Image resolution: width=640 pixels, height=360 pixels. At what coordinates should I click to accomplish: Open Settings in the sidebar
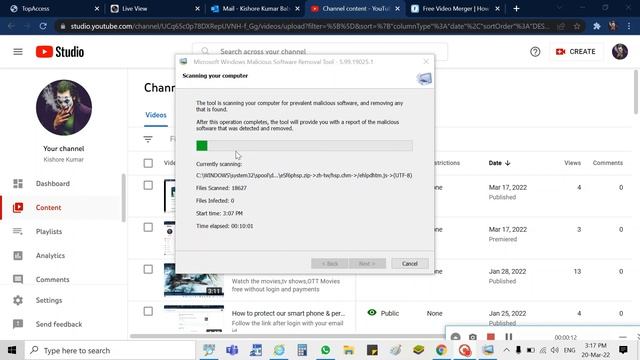tap(49, 300)
